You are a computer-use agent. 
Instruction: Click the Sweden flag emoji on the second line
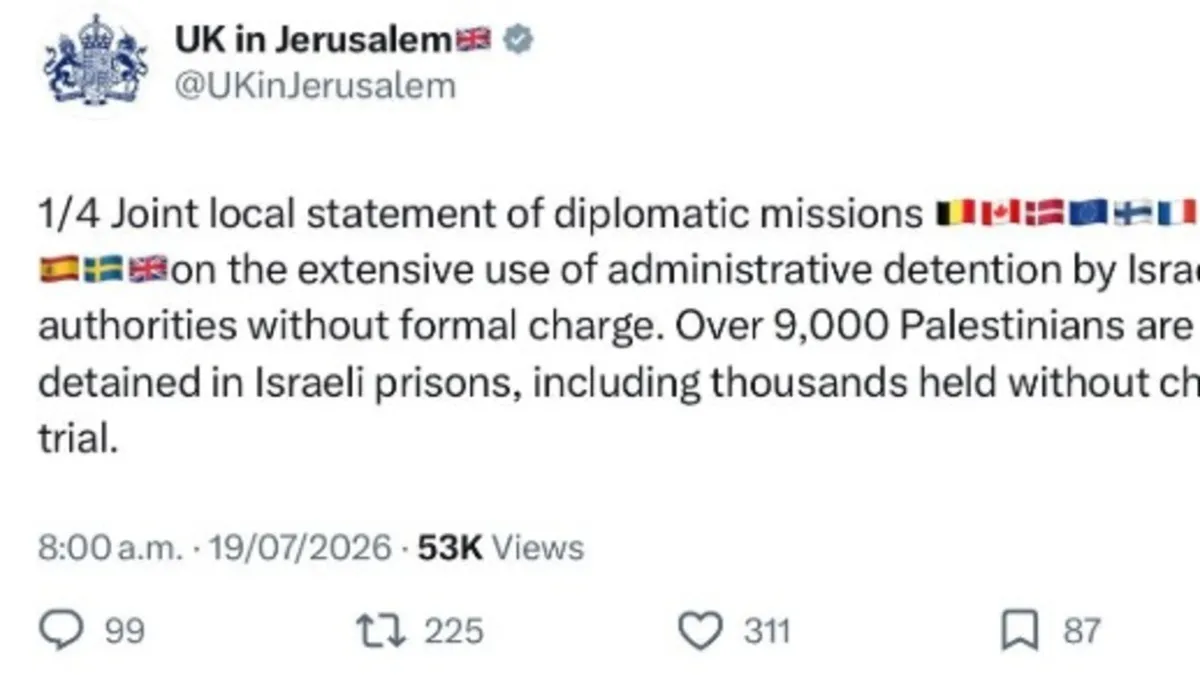point(104,271)
